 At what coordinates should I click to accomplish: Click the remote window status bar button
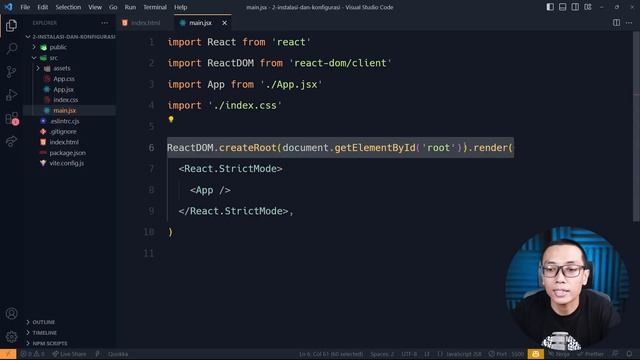tap(8, 354)
